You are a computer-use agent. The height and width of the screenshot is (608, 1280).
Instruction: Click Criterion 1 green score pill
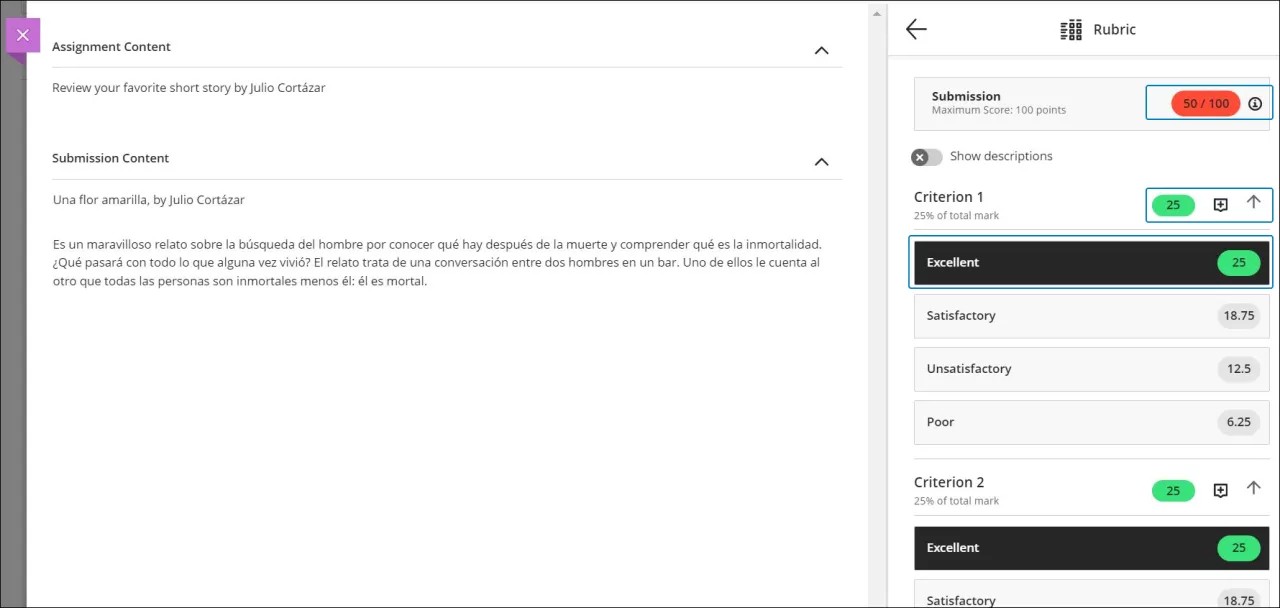1173,205
